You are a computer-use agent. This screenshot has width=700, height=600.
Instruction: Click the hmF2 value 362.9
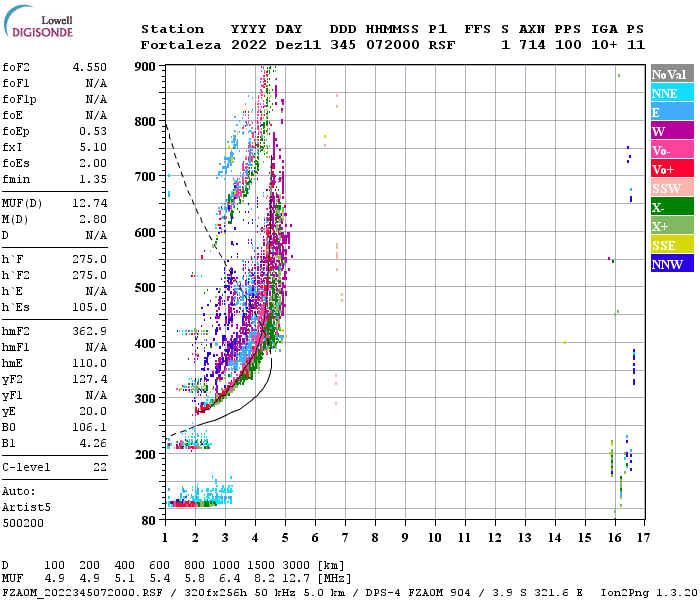pos(90,331)
